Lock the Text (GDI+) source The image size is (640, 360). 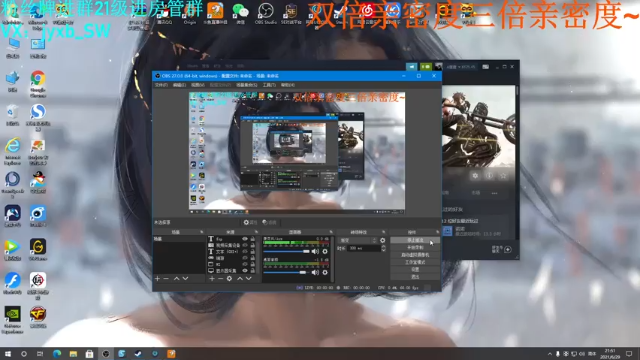[x=253, y=251]
